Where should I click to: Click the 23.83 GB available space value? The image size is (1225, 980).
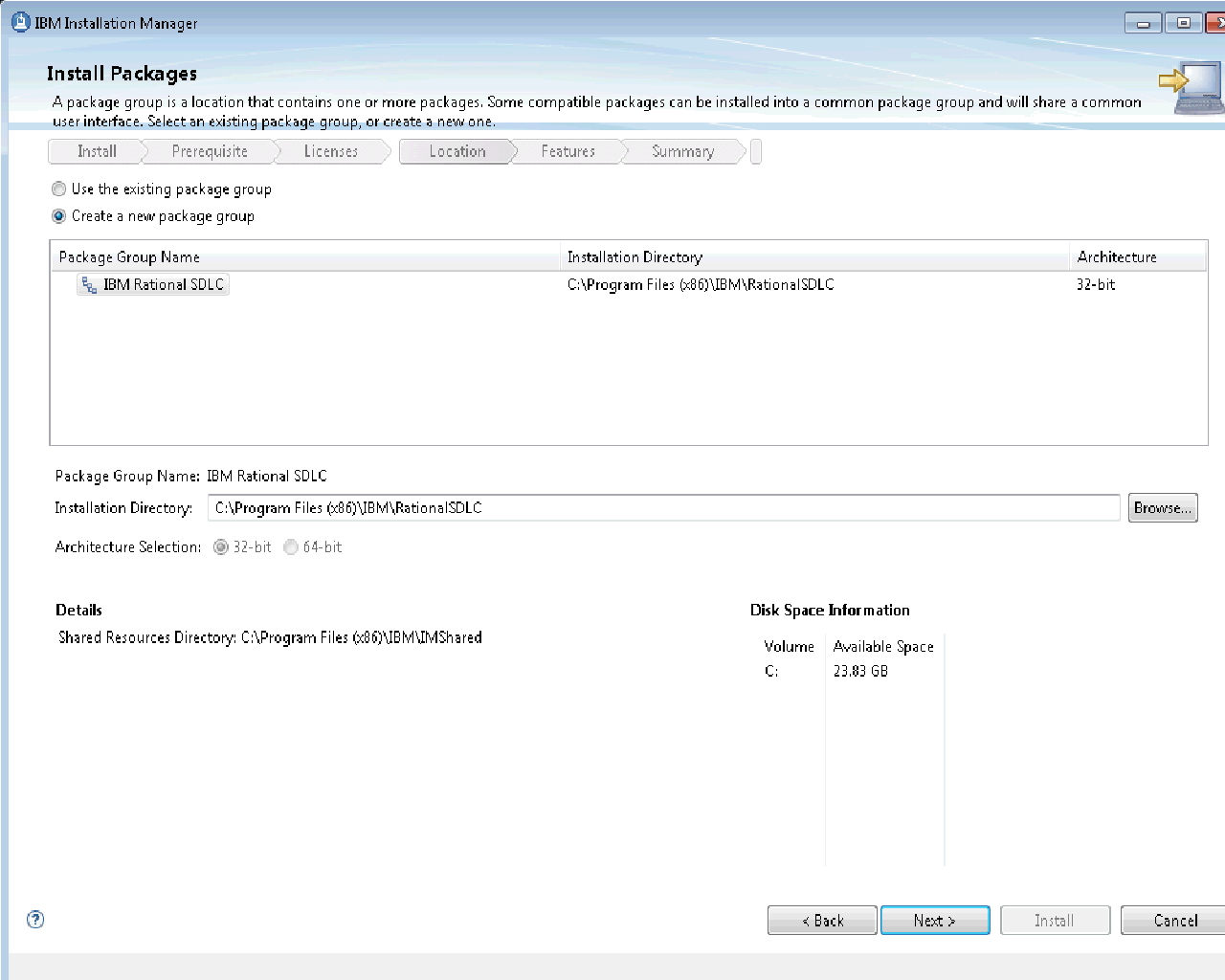[860, 672]
